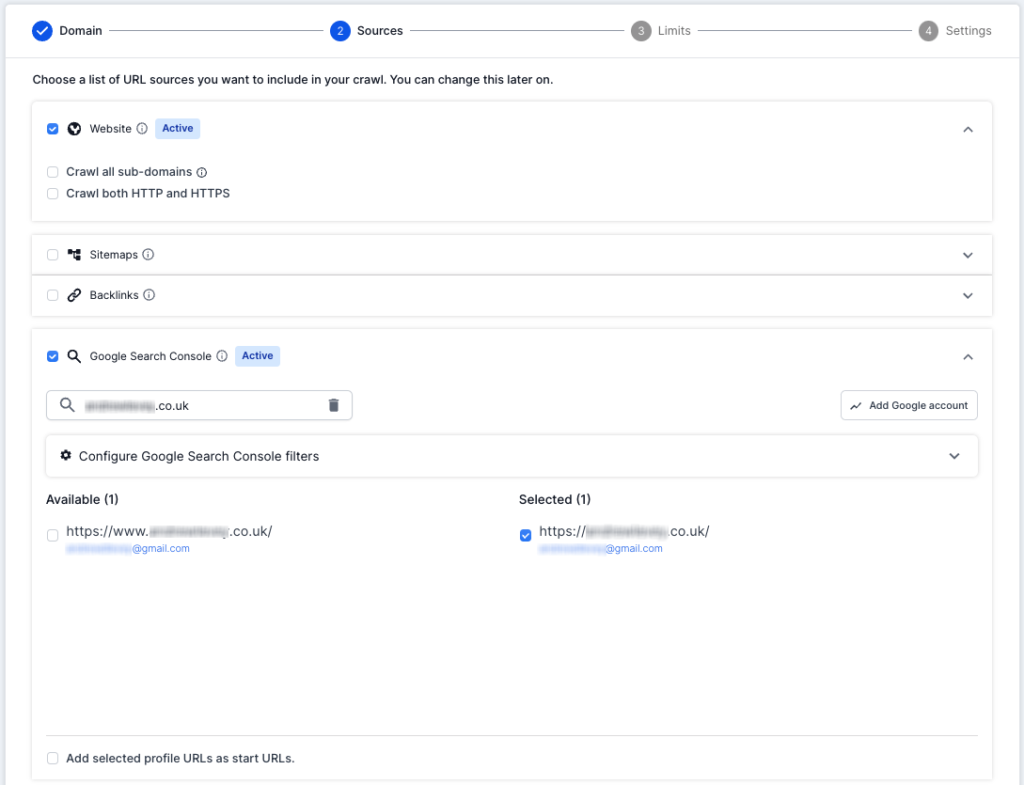The height and width of the screenshot is (785, 1024).
Task: Click the chart icon on Add Google account
Action: [x=858, y=405]
